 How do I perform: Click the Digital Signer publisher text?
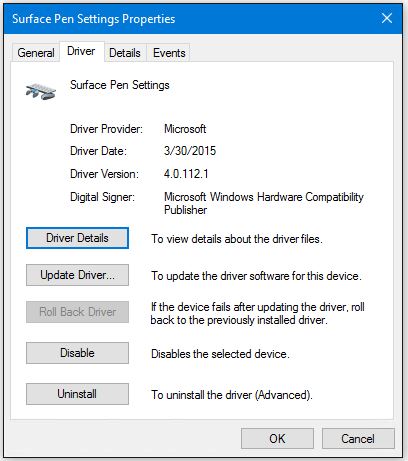(x=264, y=203)
